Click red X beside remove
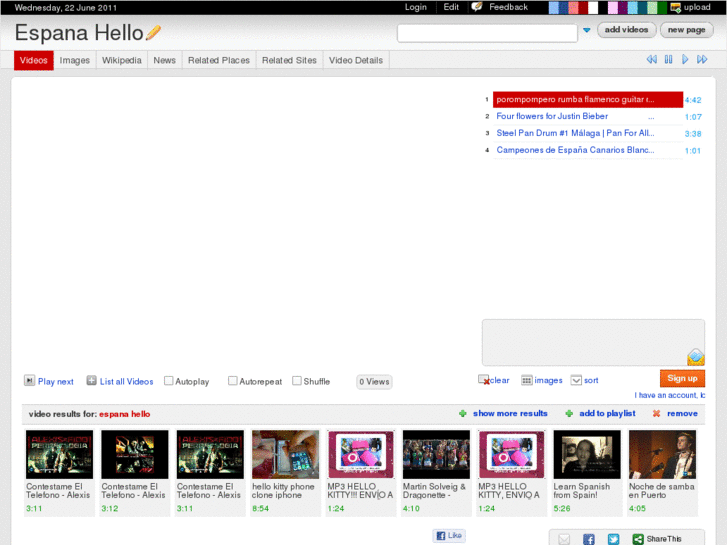The image size is (727, 545). coord(656,413)
